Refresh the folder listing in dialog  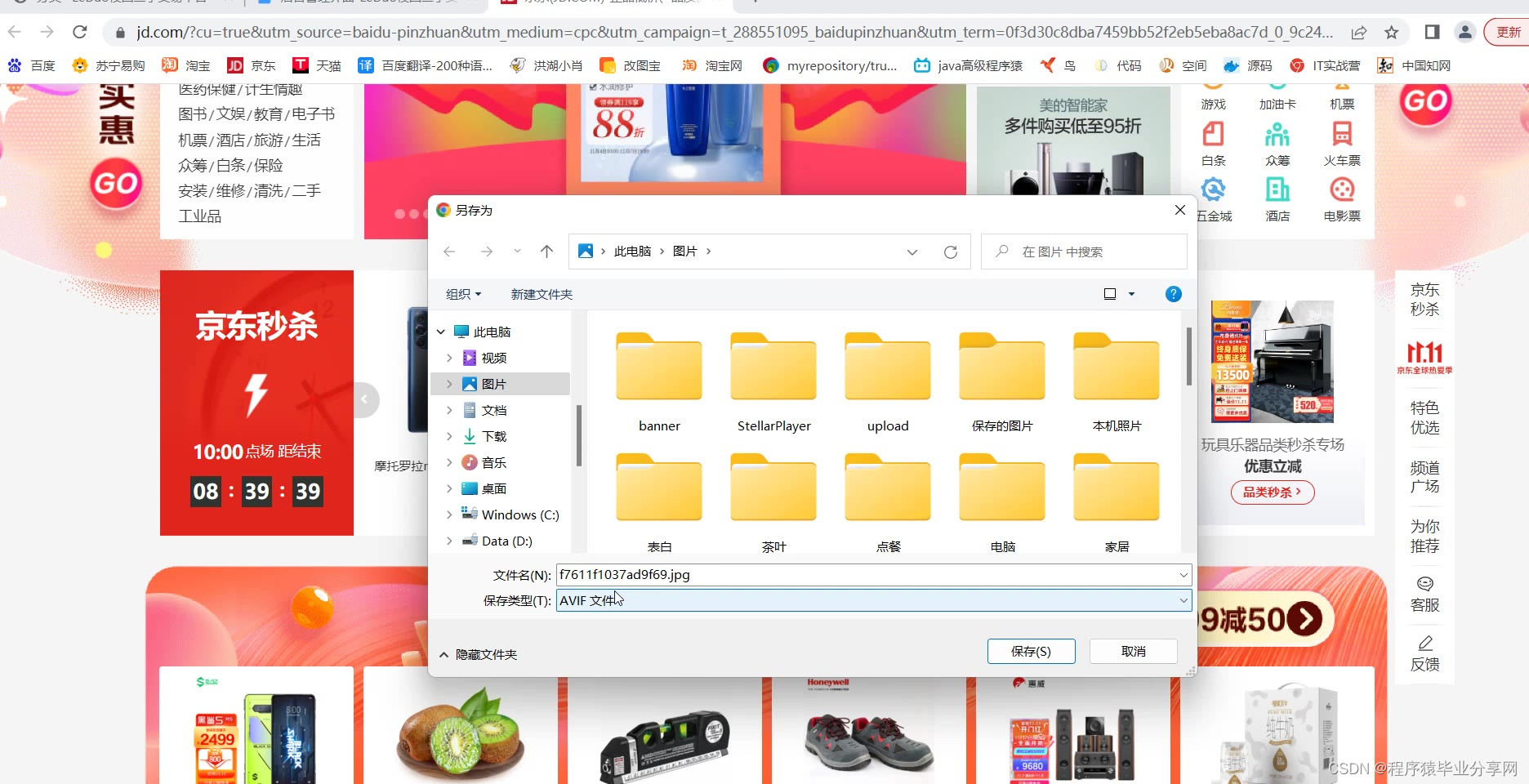[x=951, y=252]
